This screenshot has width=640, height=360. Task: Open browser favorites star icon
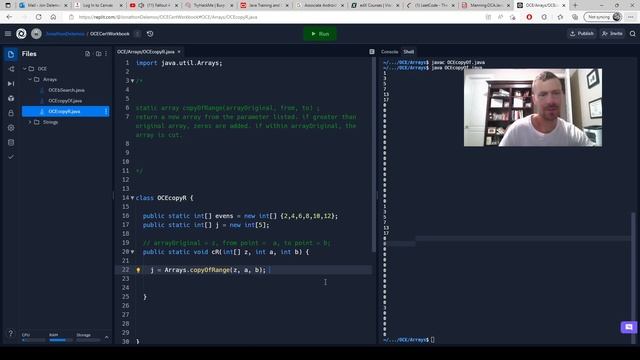click(x=560, y=17)
